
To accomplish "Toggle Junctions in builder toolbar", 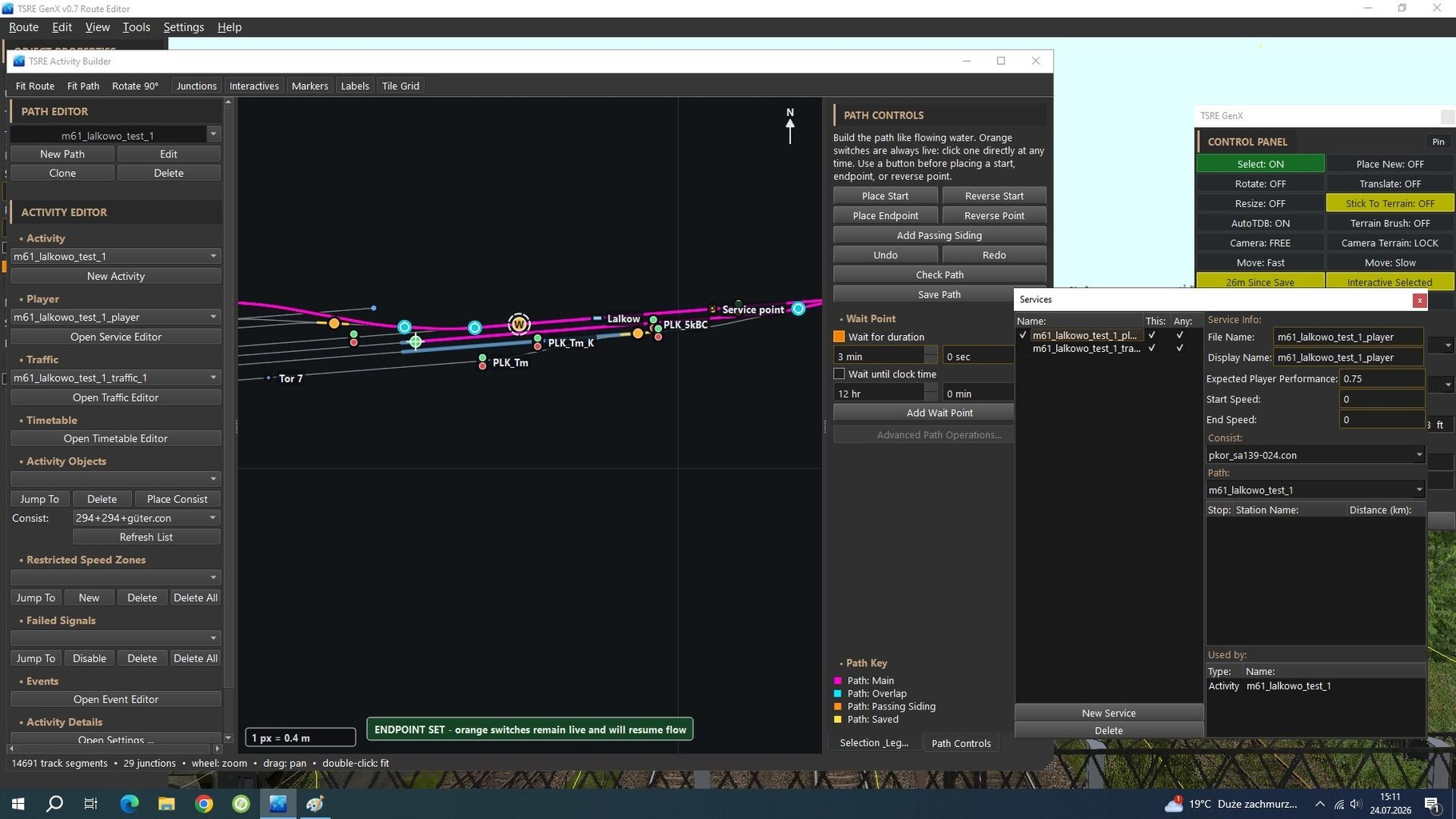I will 197,86.
